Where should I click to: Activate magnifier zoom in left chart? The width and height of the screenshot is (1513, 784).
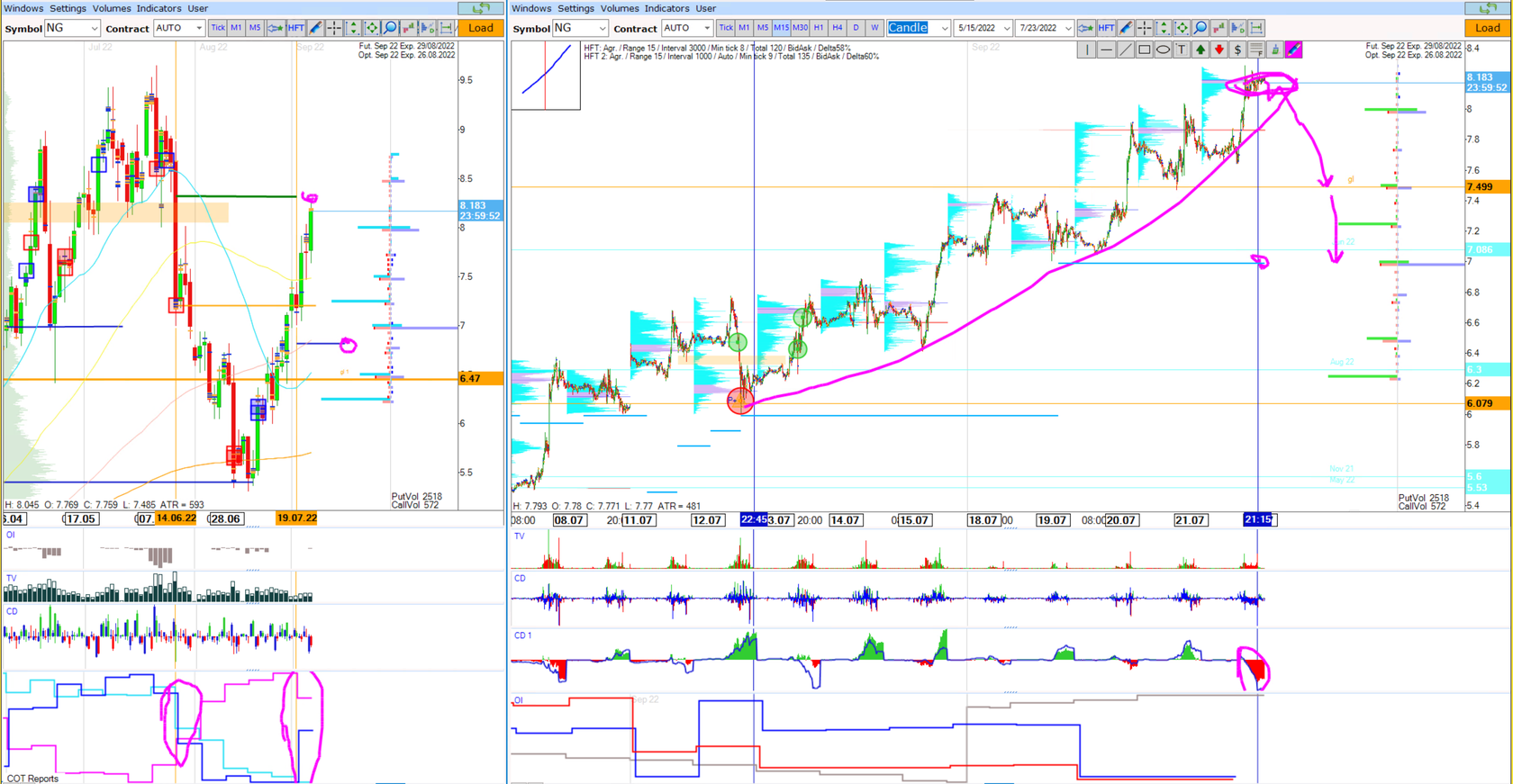pos(391,28)
